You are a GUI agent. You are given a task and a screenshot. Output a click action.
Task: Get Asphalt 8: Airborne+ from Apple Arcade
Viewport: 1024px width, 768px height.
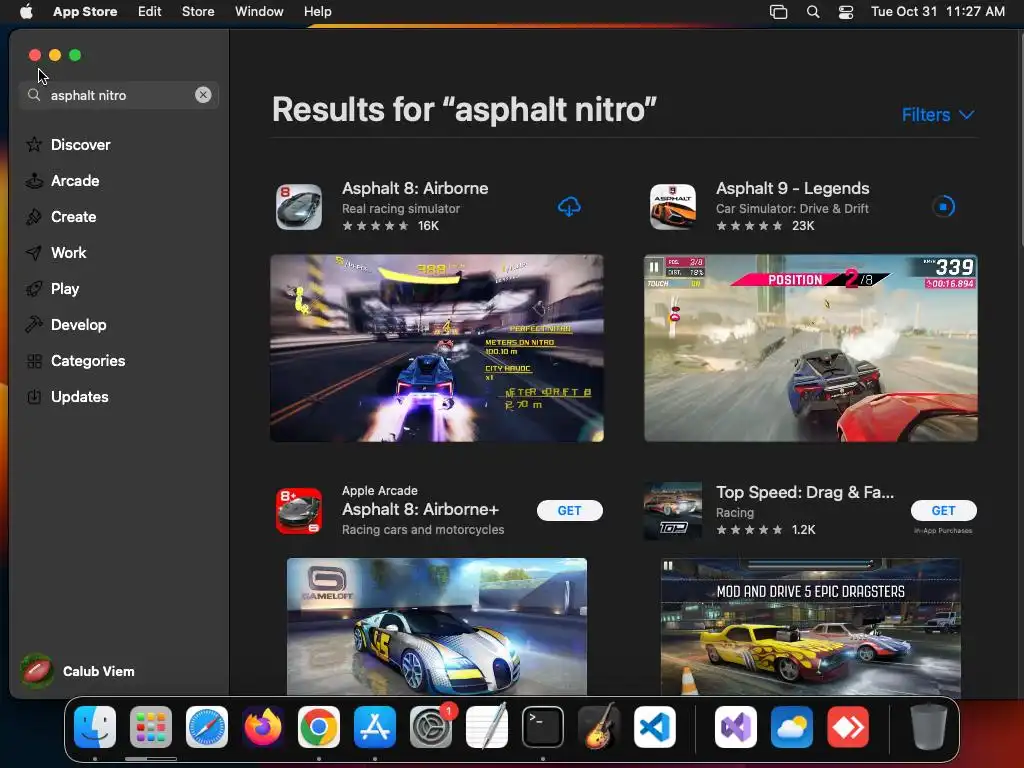[x=569, y=511]
